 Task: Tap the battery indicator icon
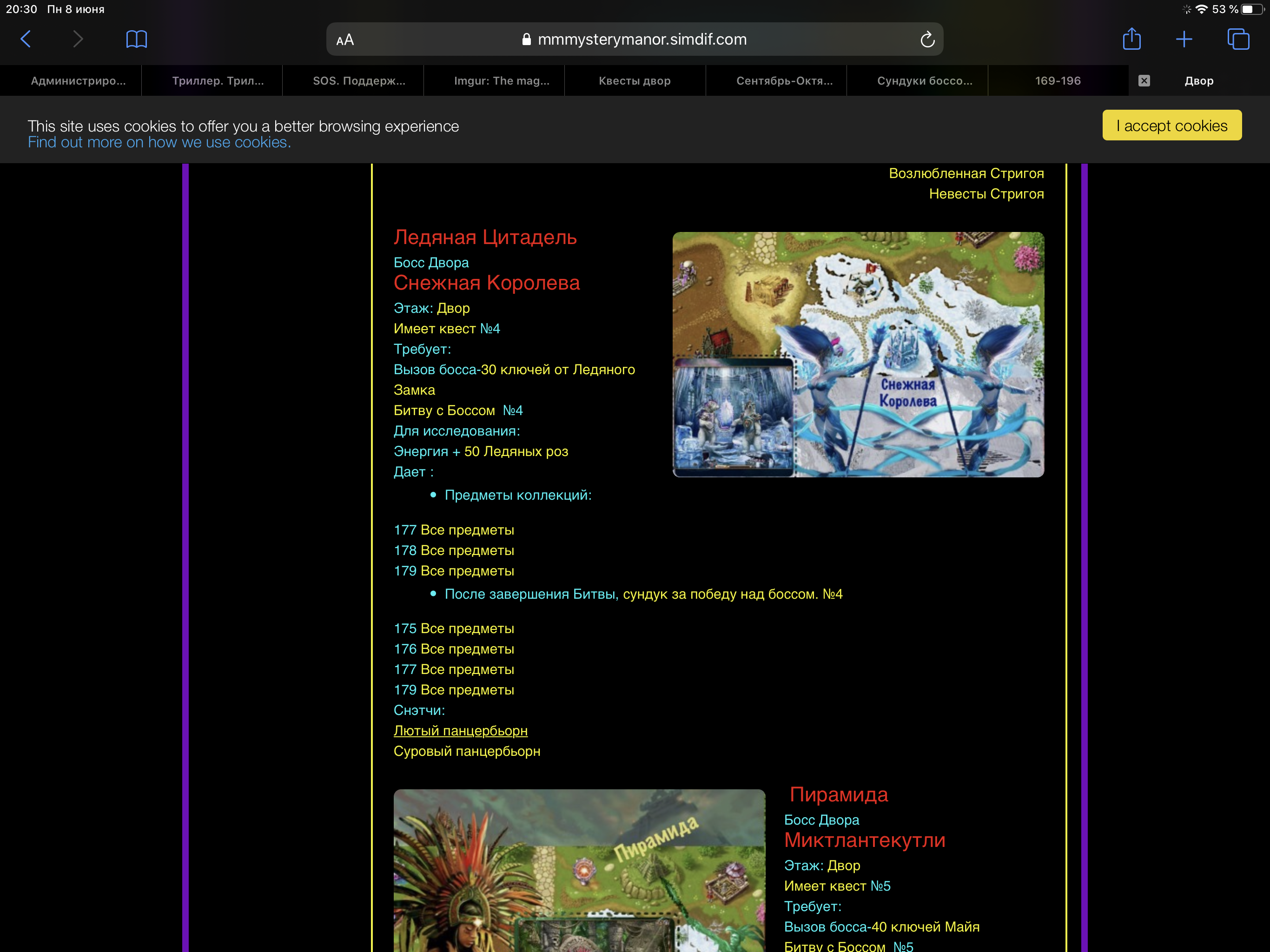pyautogui.click(x=1252, y=9)
